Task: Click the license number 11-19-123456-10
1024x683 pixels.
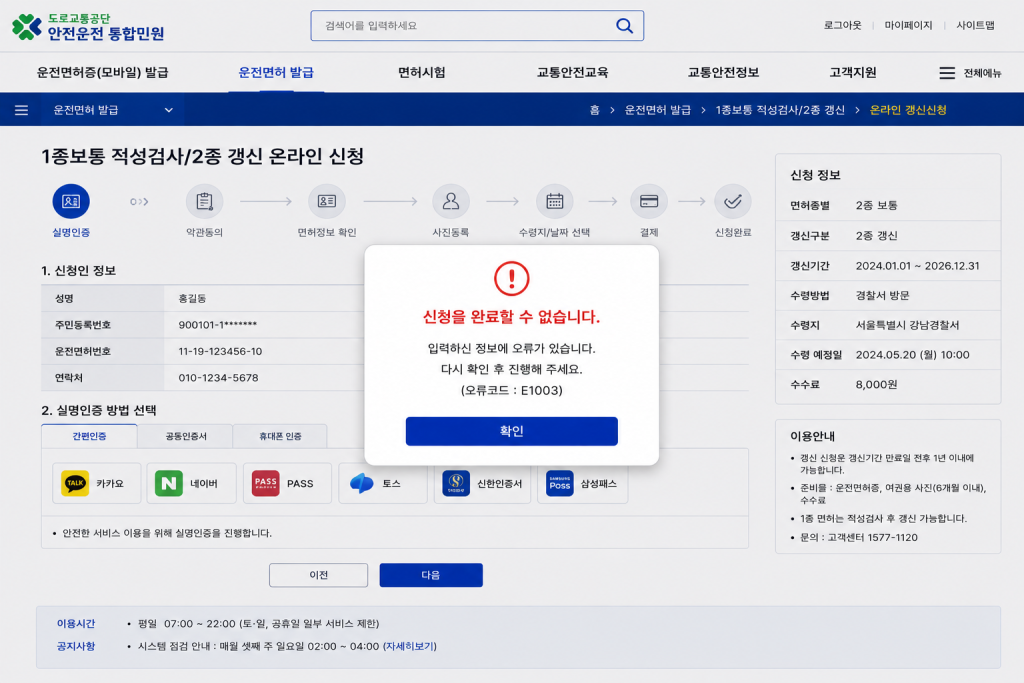Action: [x=220, y=351]
